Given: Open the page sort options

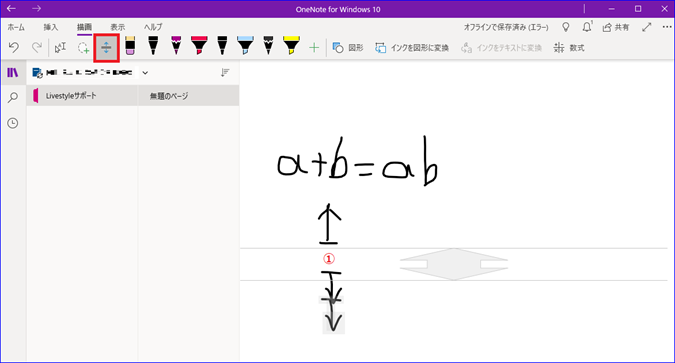Looking at the screenshot, I should click(x=225, y=73).
